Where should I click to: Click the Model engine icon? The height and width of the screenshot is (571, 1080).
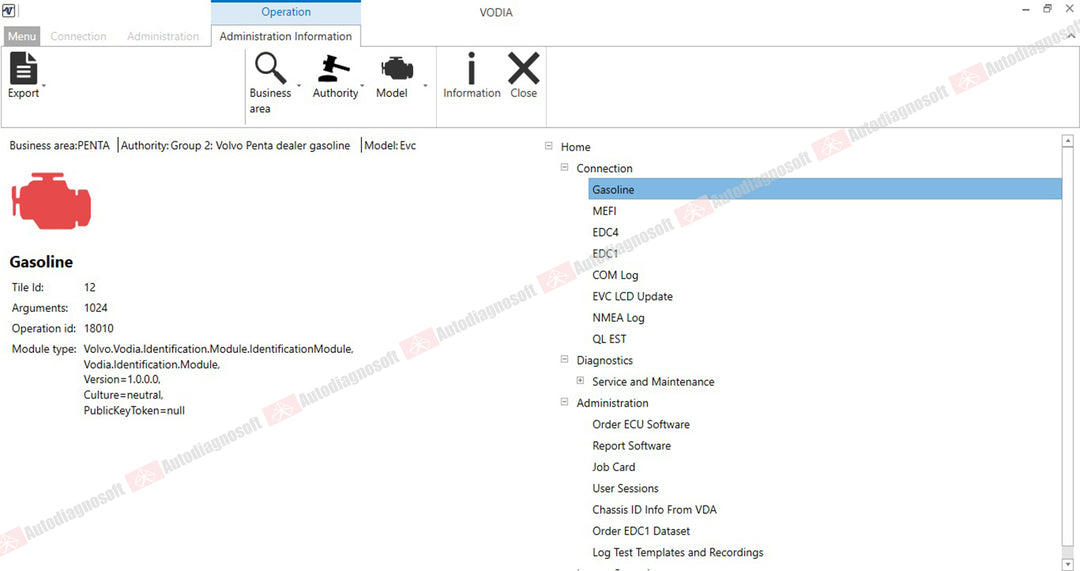click(397, 68)
